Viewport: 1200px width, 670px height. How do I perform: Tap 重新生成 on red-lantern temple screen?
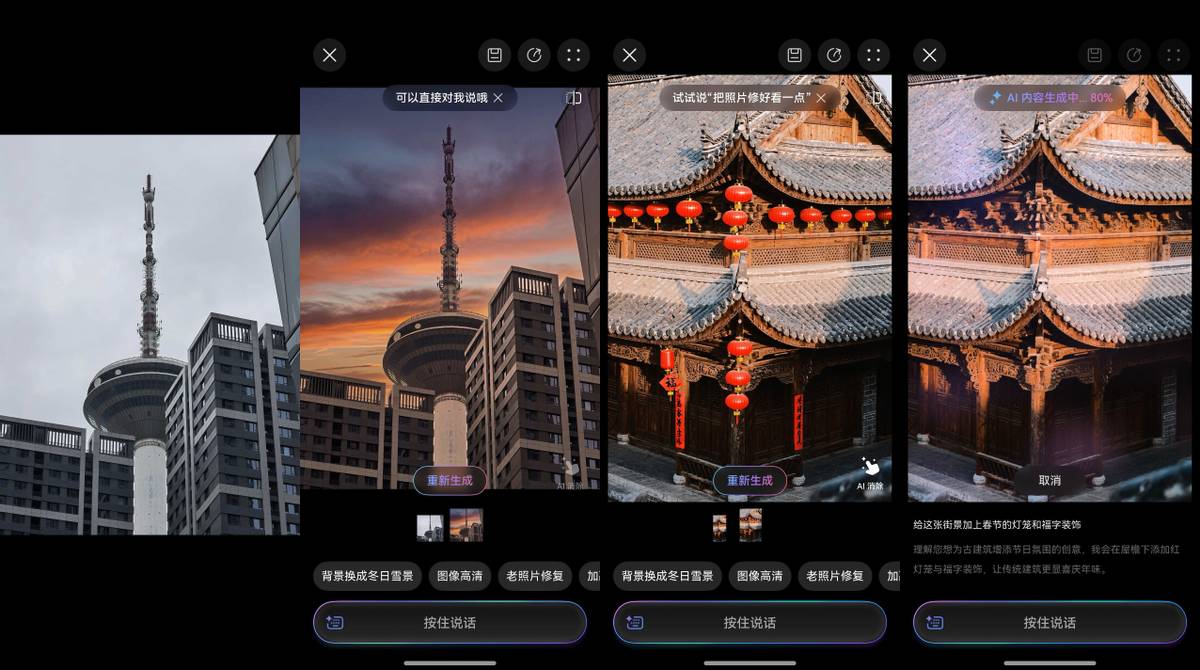tap(749, 480)
